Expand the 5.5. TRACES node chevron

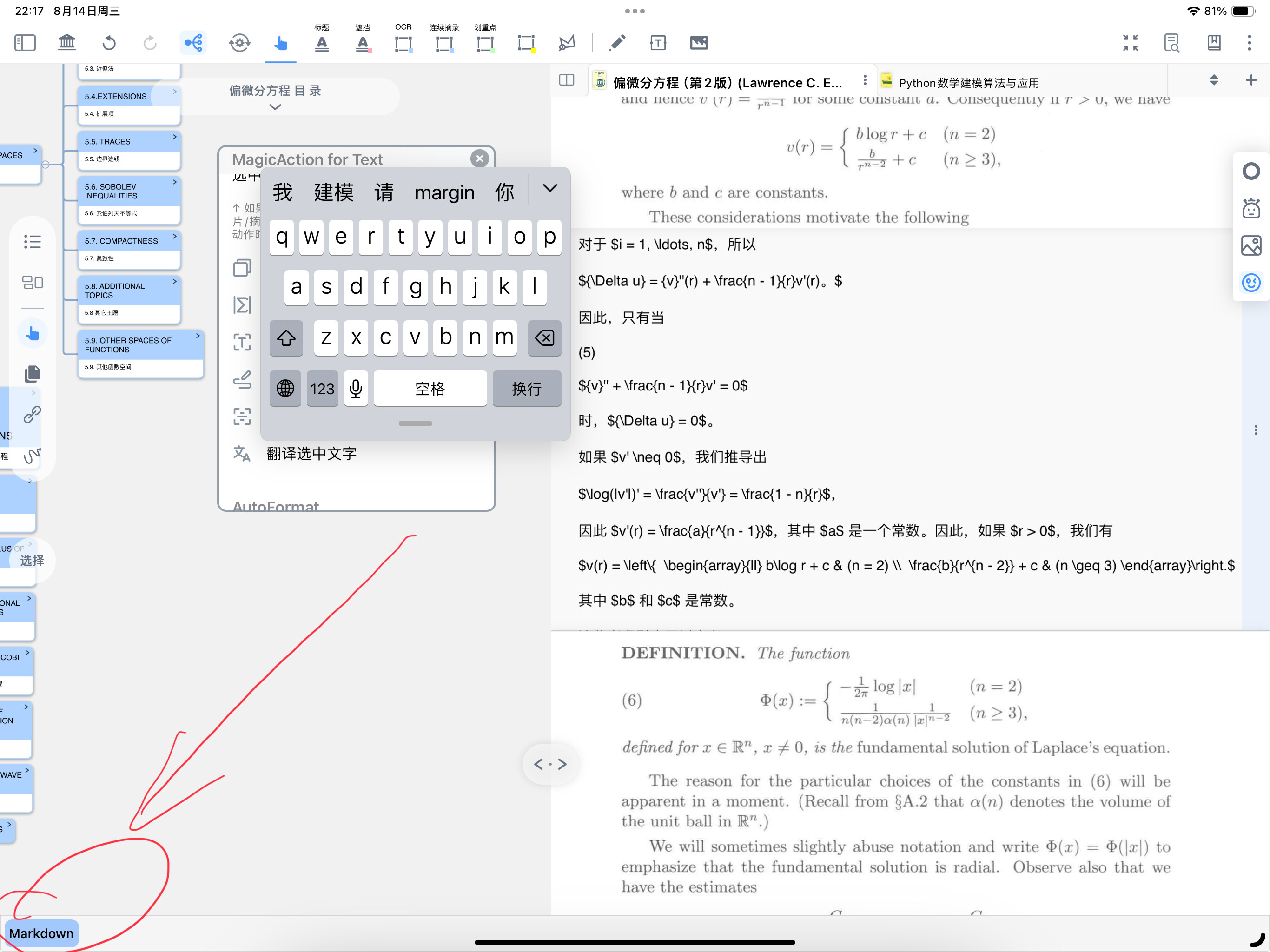coord(174,137)
